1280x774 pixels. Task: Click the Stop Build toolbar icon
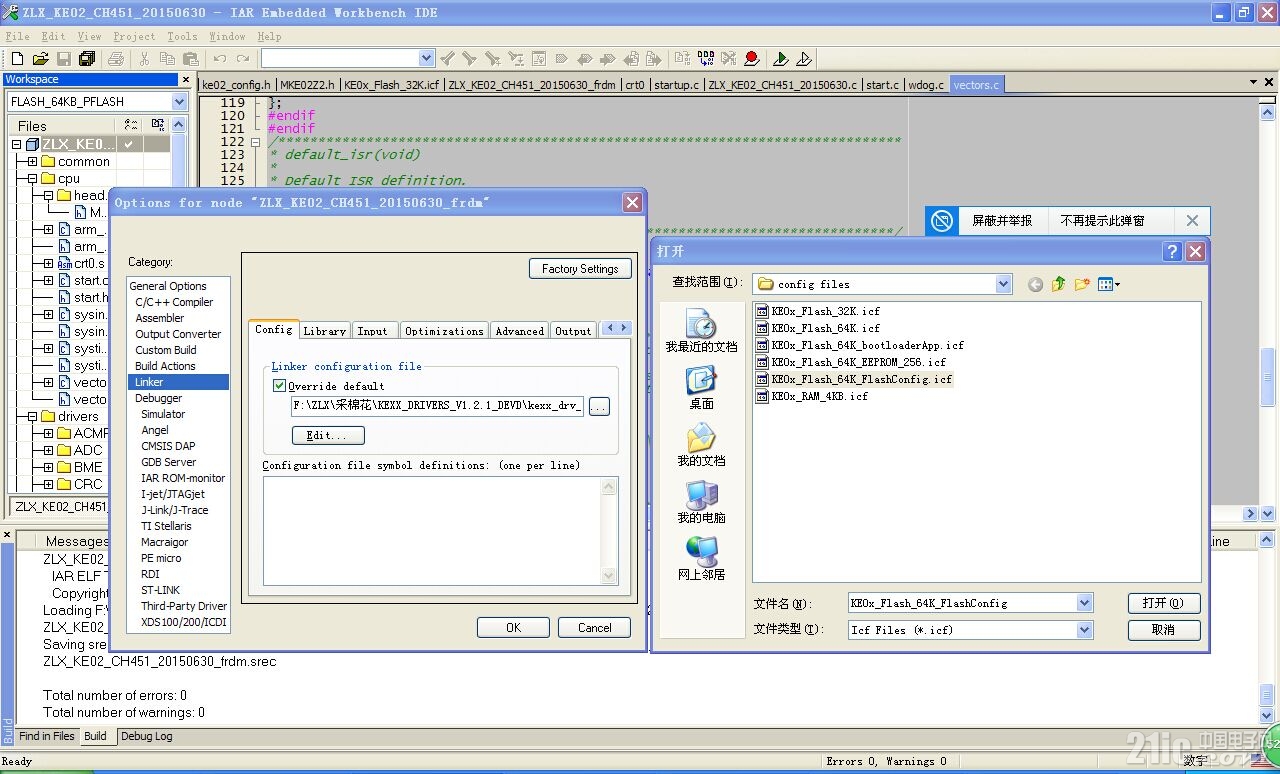click(729, 59)
